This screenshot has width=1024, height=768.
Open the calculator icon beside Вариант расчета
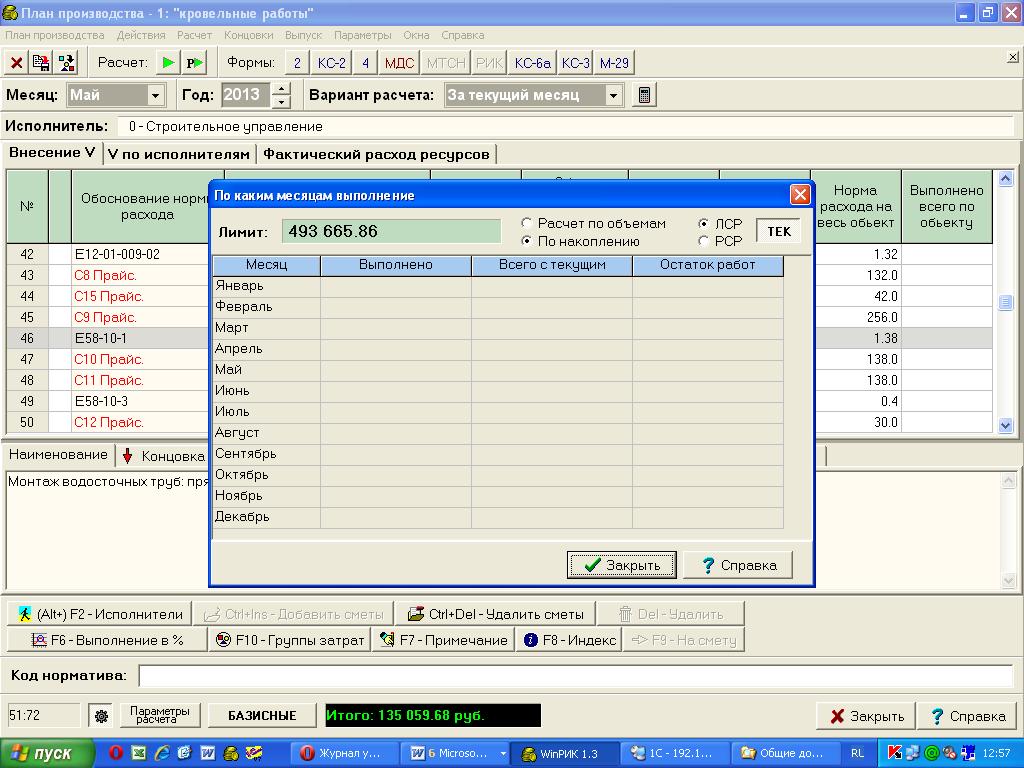point(645,95)
